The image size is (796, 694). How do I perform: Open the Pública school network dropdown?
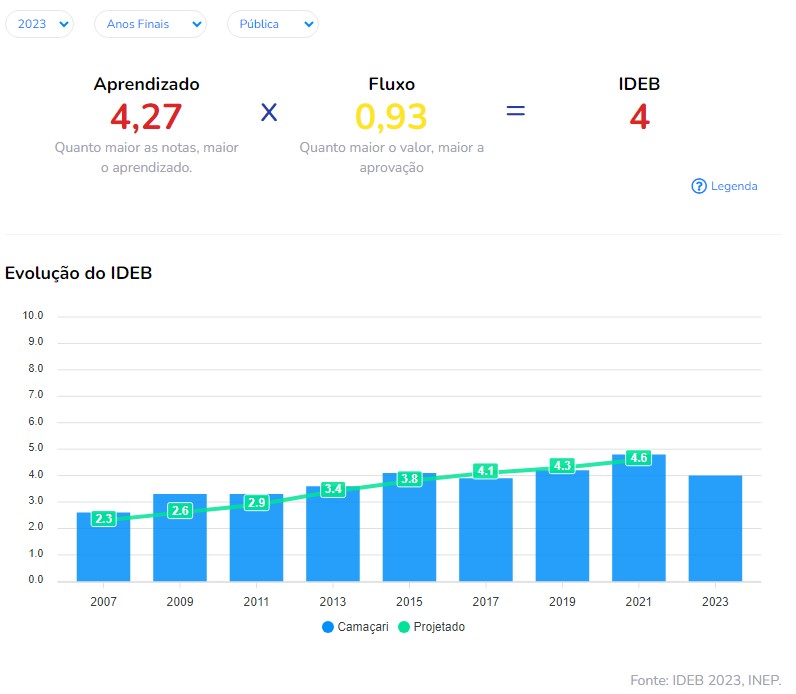click(272, 24)
